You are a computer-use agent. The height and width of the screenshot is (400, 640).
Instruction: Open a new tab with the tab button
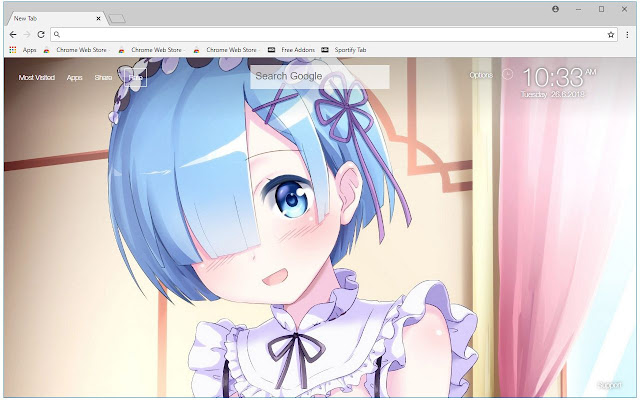click(117, 19)
